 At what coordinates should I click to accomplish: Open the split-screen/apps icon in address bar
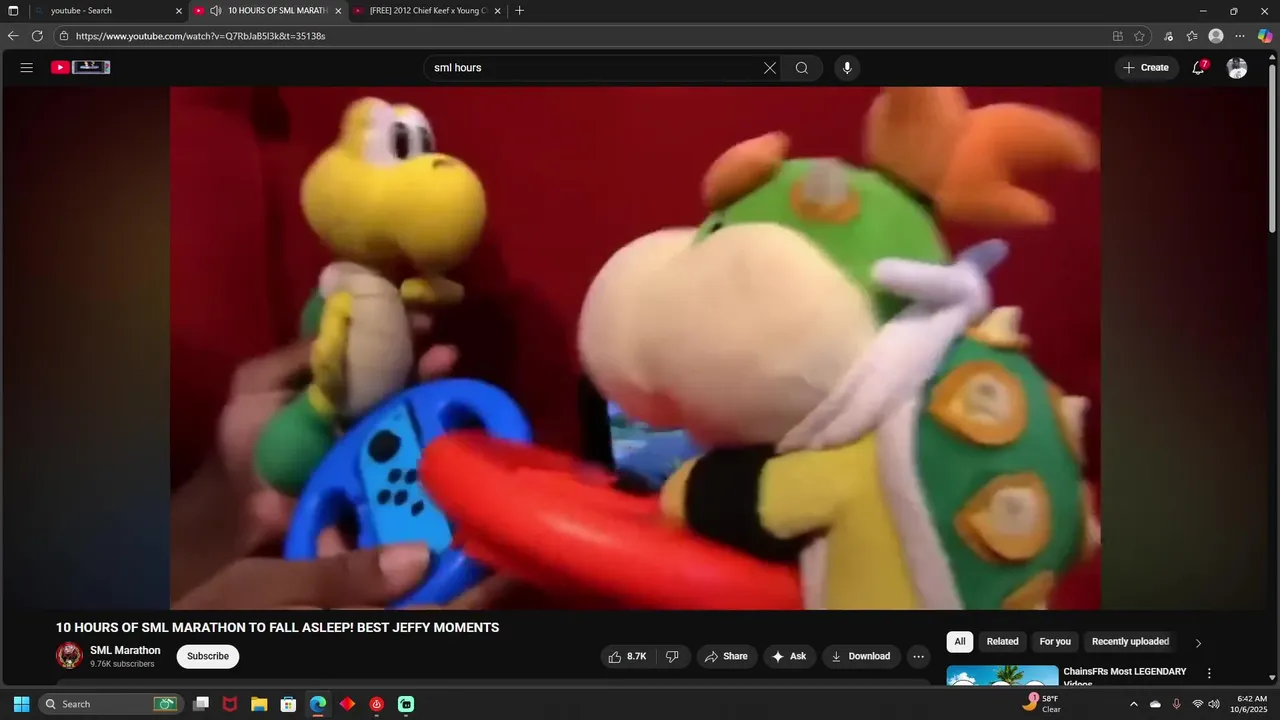[x=1118, y=36]
